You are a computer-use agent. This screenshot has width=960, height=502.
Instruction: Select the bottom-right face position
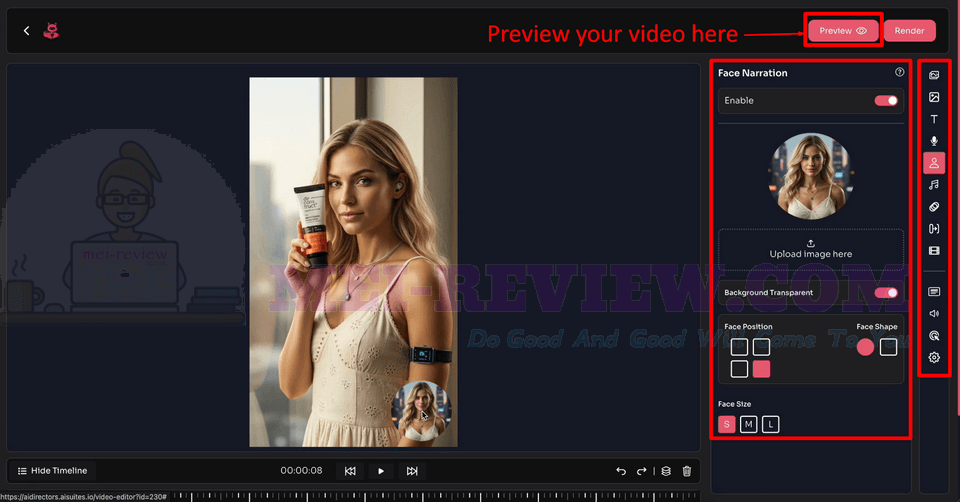click(x=761, y=369)
